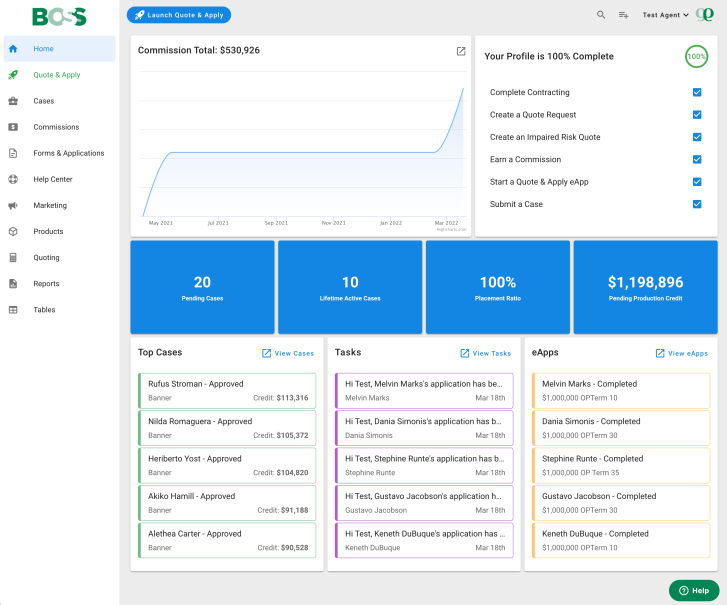Click the open icon beside View eApps
This screenshot has width=727, height=605.
[x=660, y=353]
